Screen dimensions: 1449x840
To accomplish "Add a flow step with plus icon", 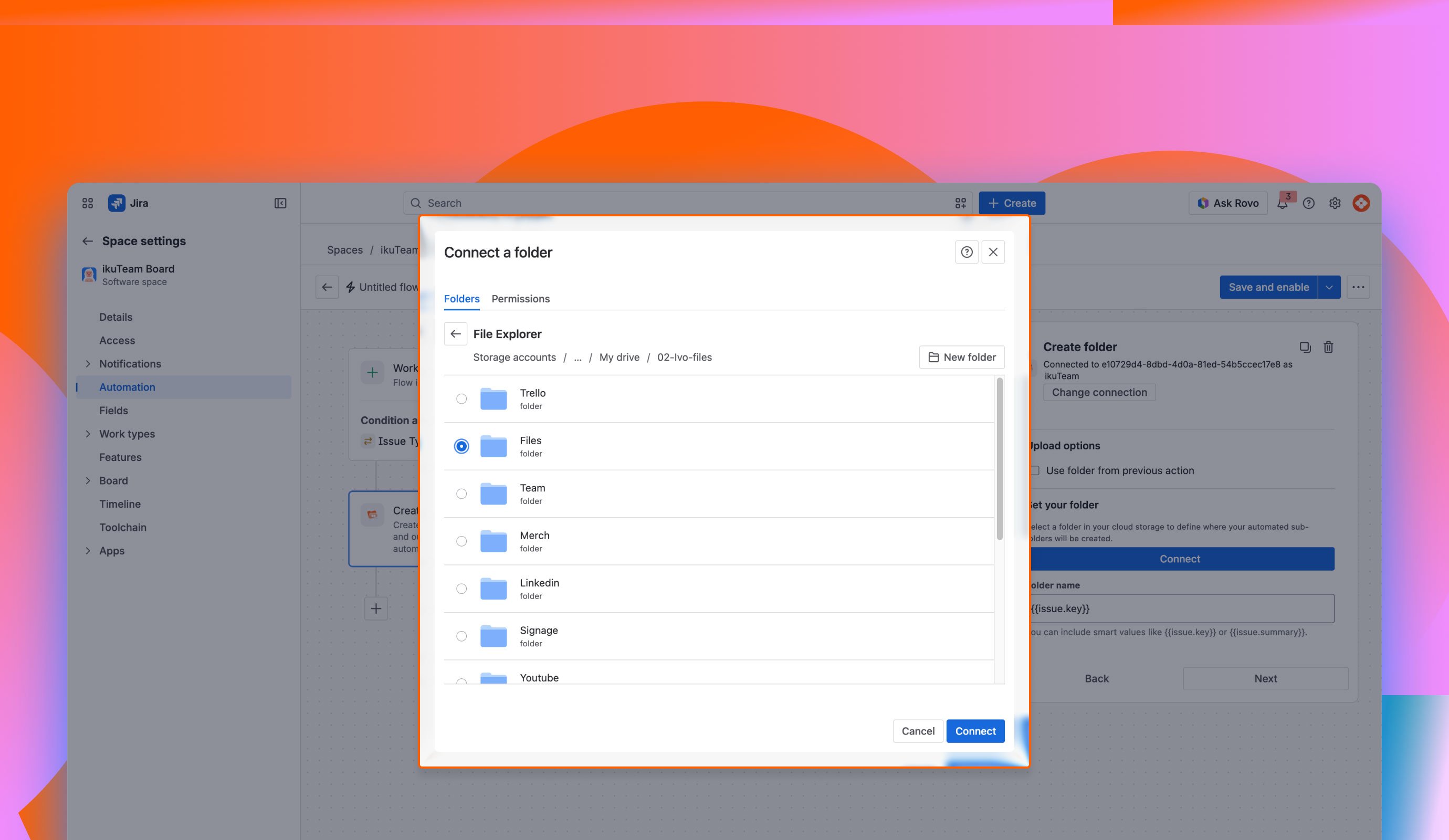I will 376,608.
